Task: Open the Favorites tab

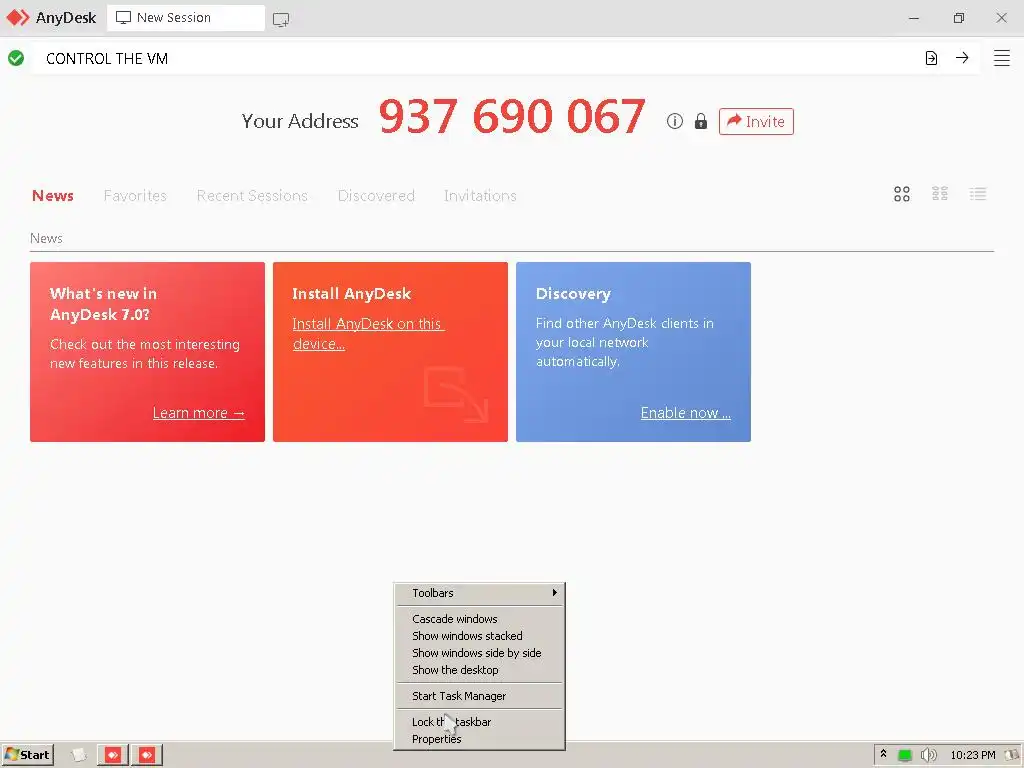Action: [135, 195]
